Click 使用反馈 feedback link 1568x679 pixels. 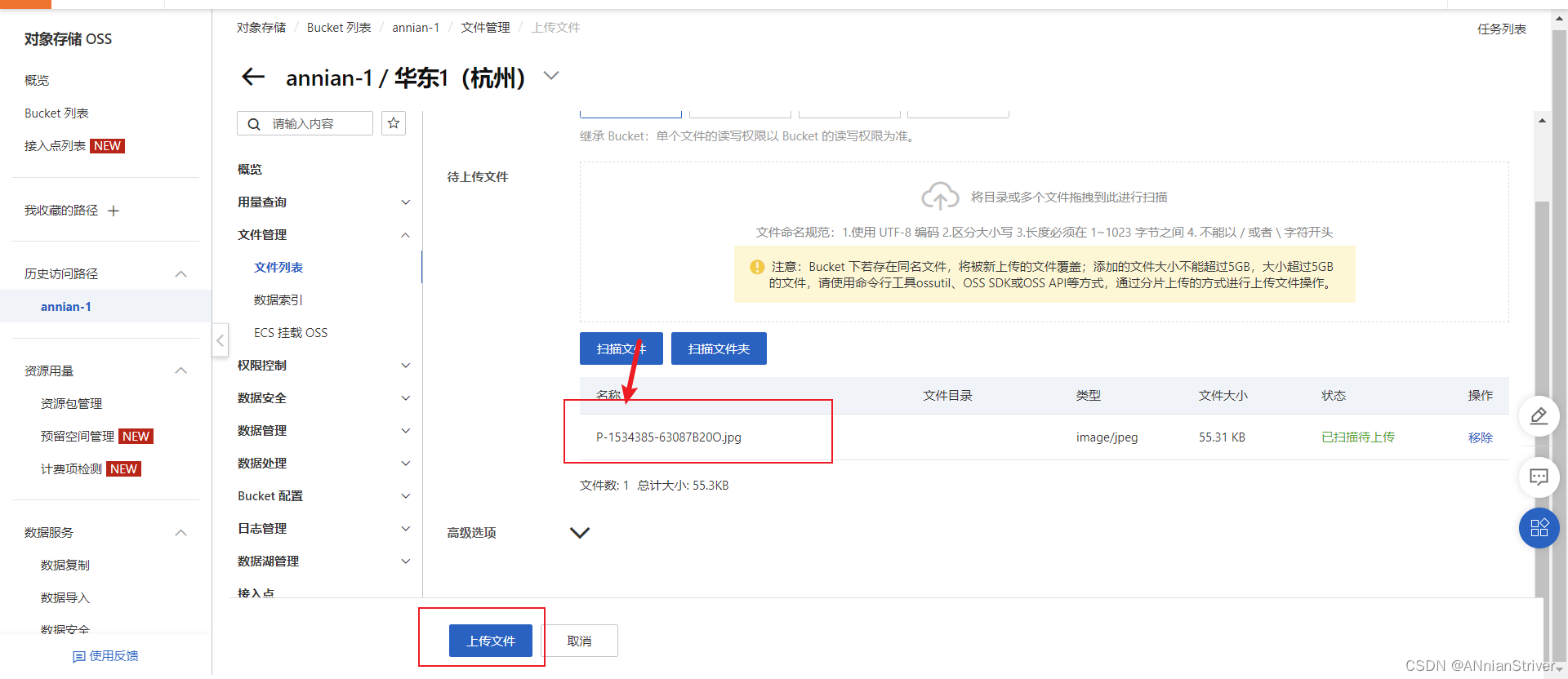coord(106,655)
